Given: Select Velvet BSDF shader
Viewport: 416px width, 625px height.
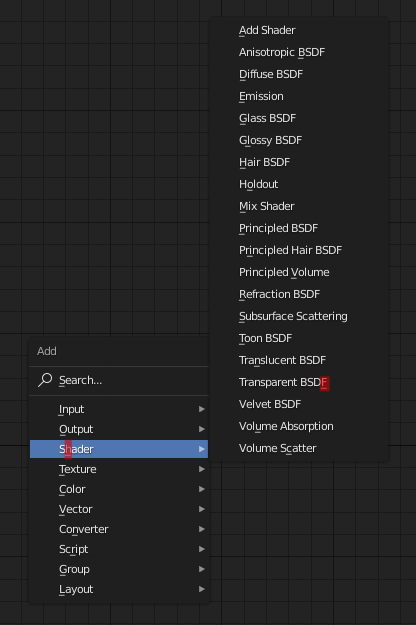Looking at the screenshot, I should [x=299, y=404].
